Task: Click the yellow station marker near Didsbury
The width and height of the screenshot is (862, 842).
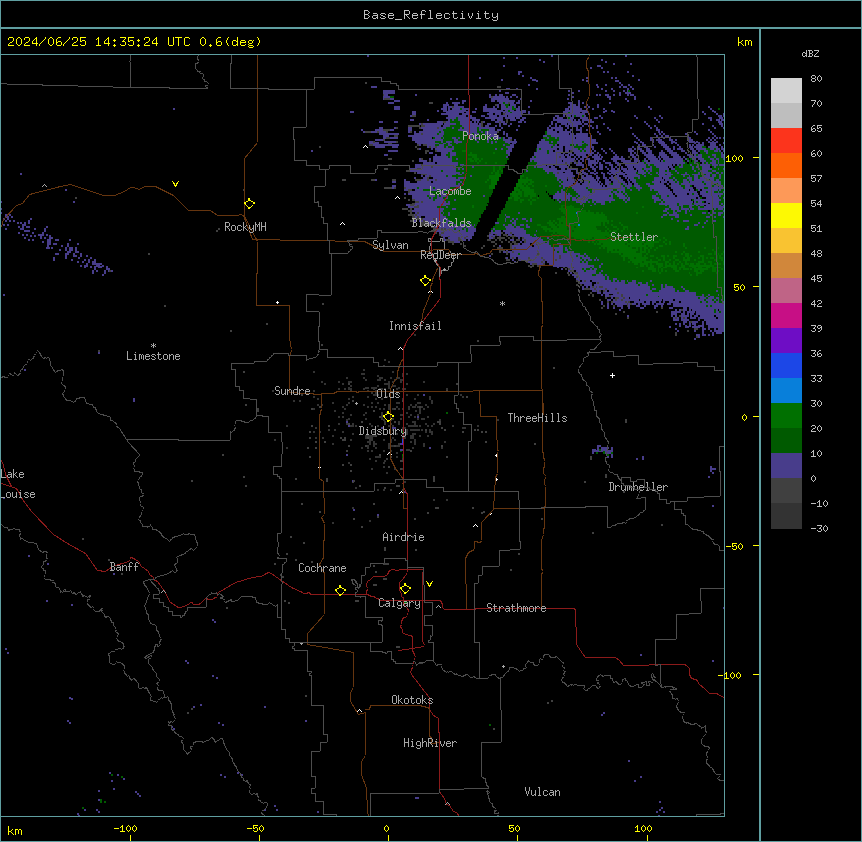Action: 388,417
